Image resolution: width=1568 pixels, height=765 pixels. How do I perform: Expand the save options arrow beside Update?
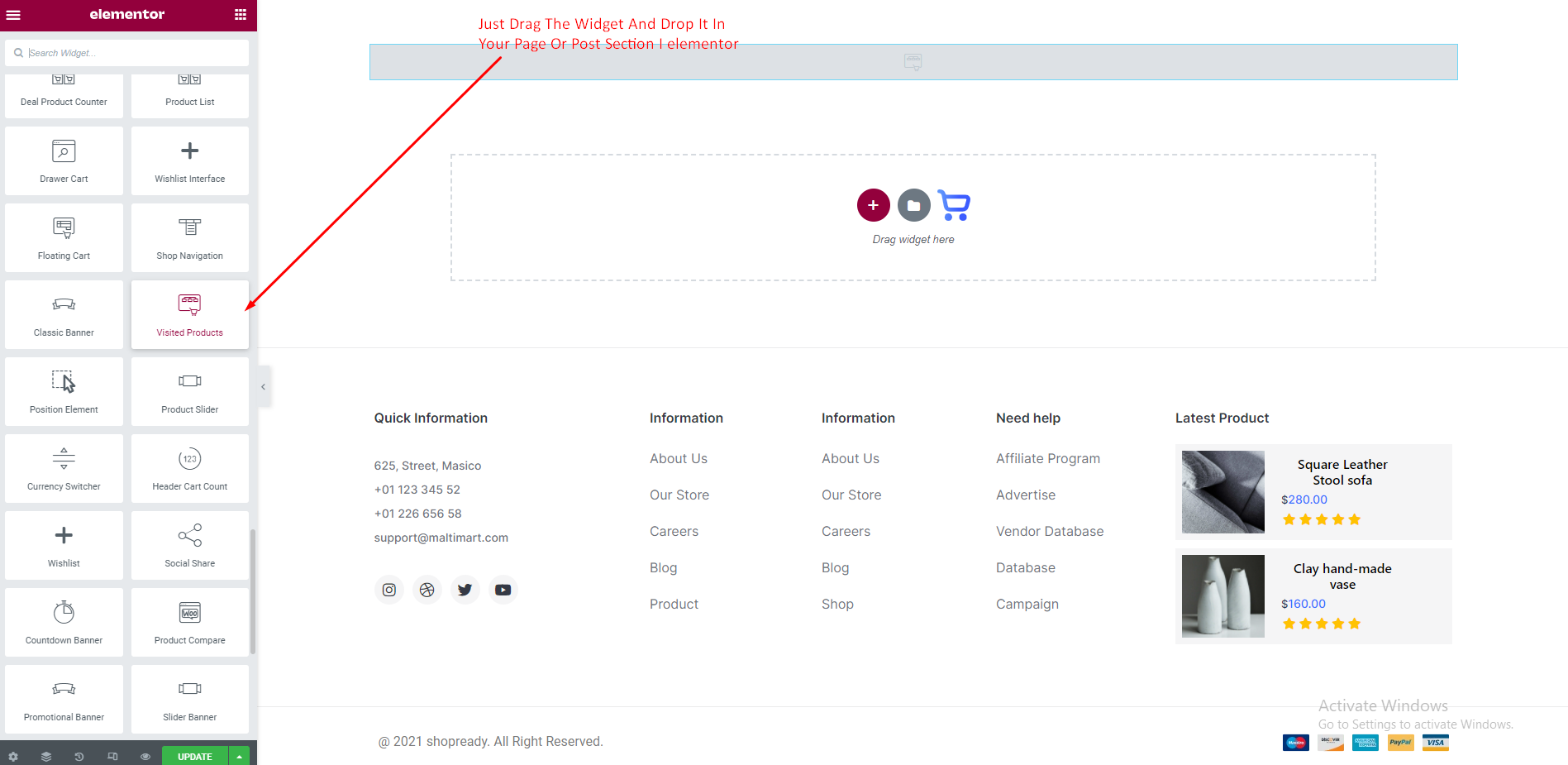pos(240,756)
